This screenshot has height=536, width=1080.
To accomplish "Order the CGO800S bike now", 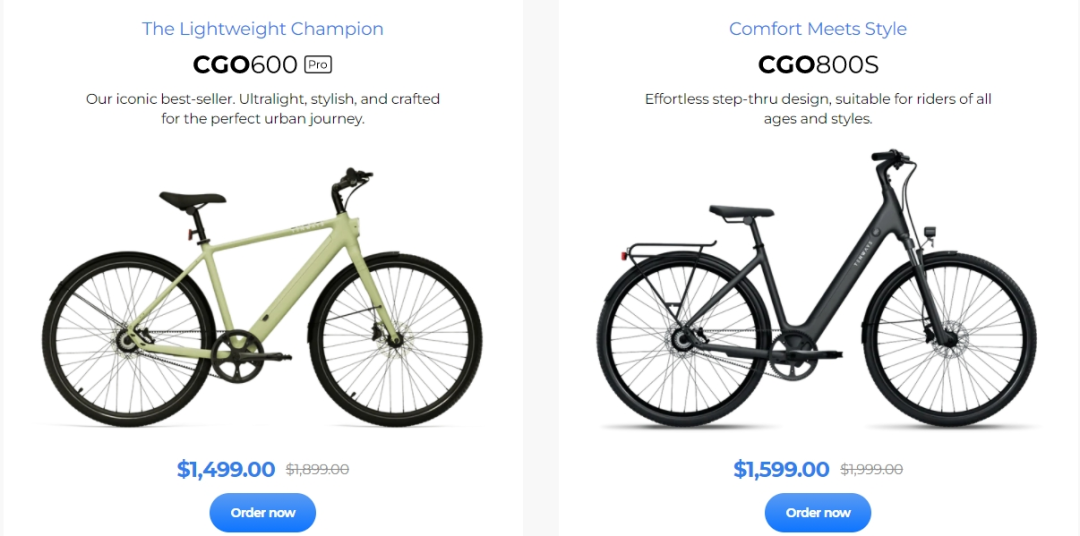I will [x=818, y=513].
